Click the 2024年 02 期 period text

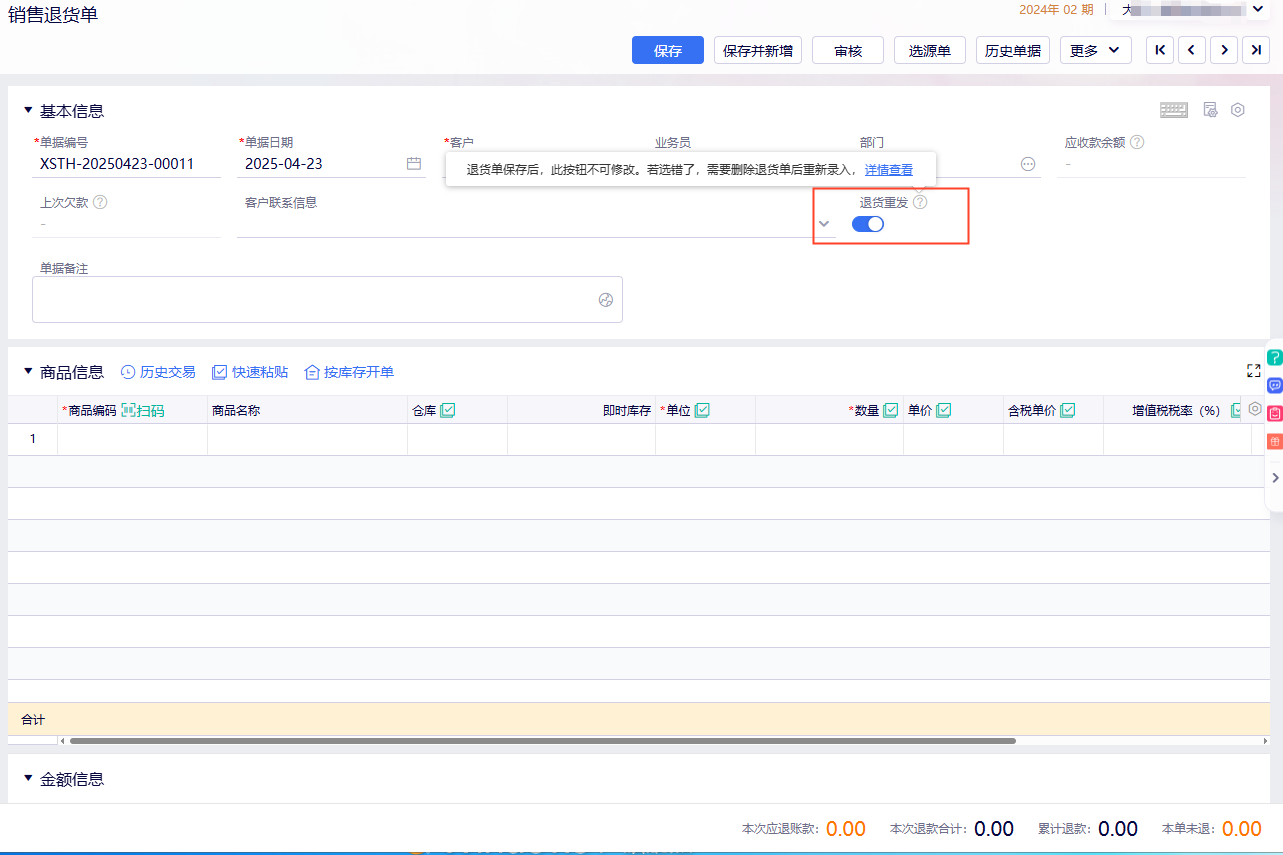[1056, 9]
